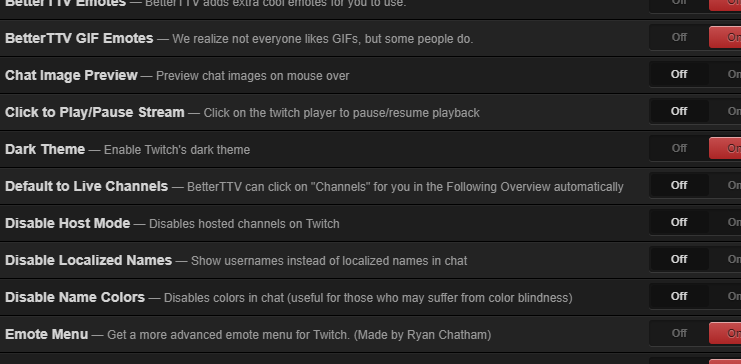This screenshot has height=364, width=741.
Task: Turn off BetterTTV Emotes at top
Action: click(679, 4)
